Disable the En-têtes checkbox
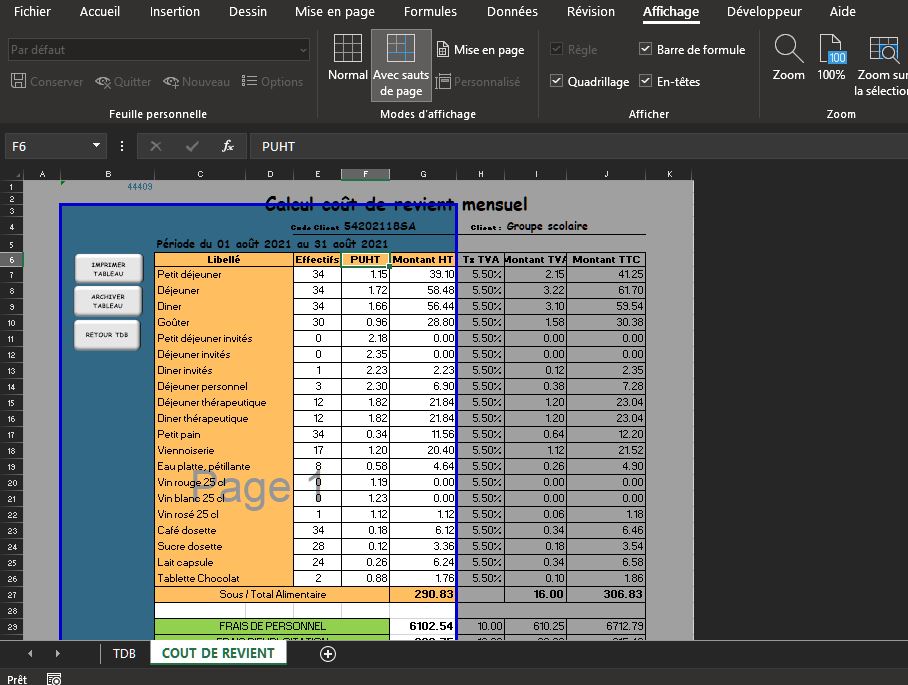Image resolution: width=908 pixels, height=685 pixels. [x=645, y=82]
